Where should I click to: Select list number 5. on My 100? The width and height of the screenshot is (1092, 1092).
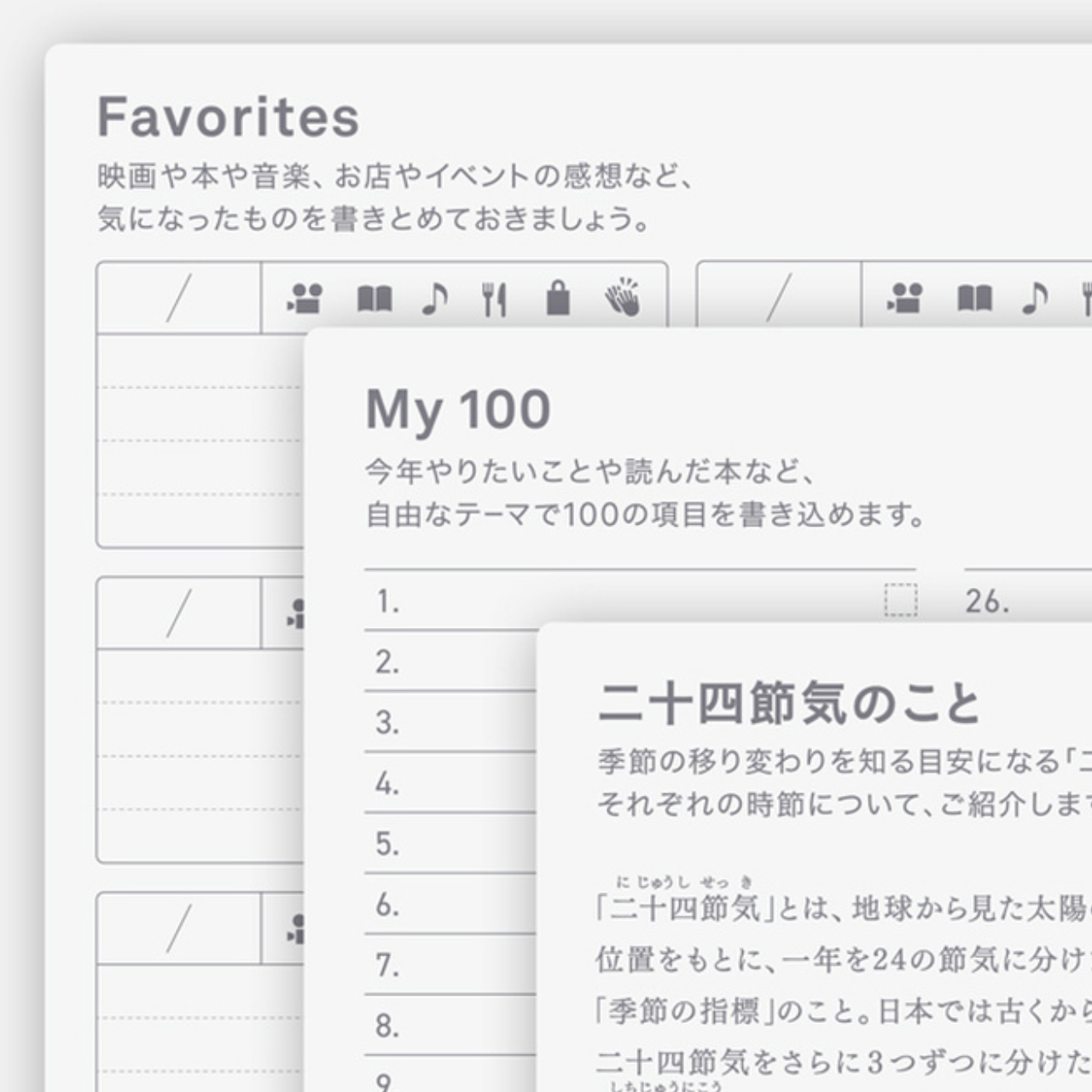pyautogui.click(x=388, y=844)
